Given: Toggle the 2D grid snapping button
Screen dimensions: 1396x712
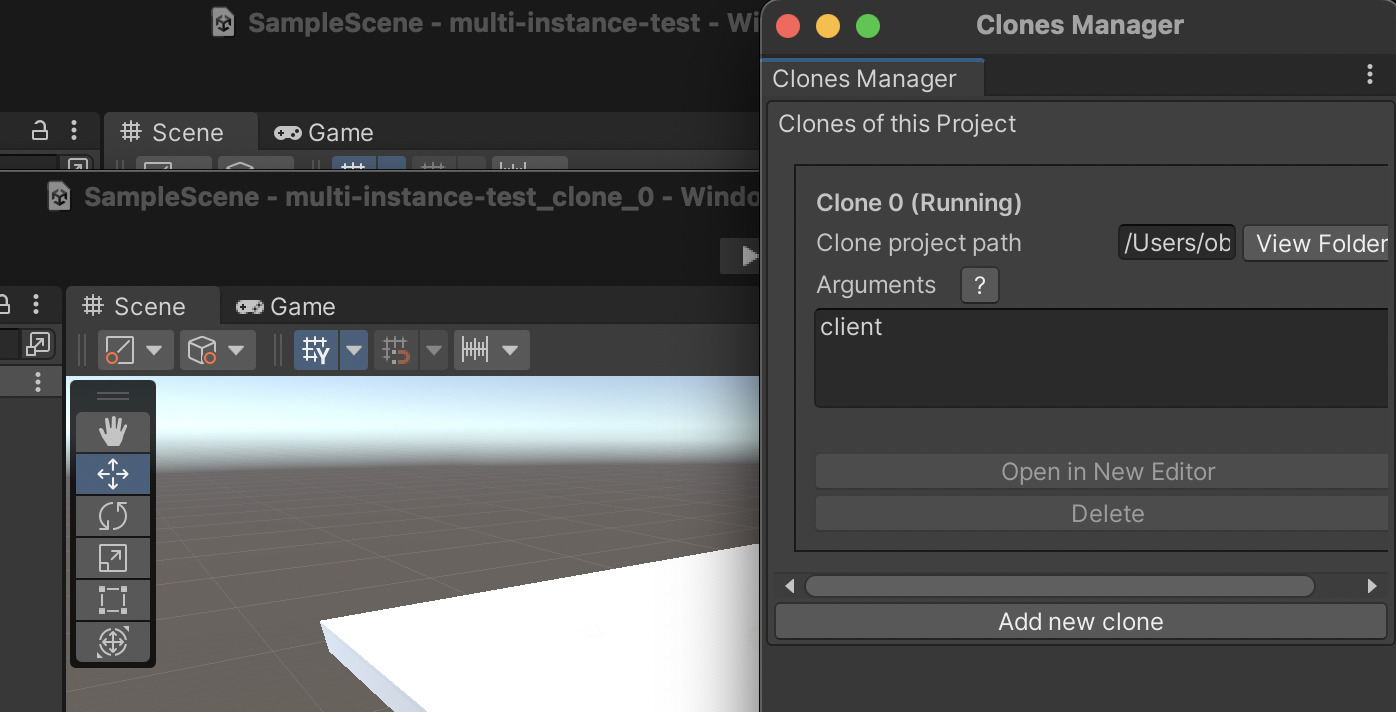Looking at the screenshot, I should click(394, 350).
